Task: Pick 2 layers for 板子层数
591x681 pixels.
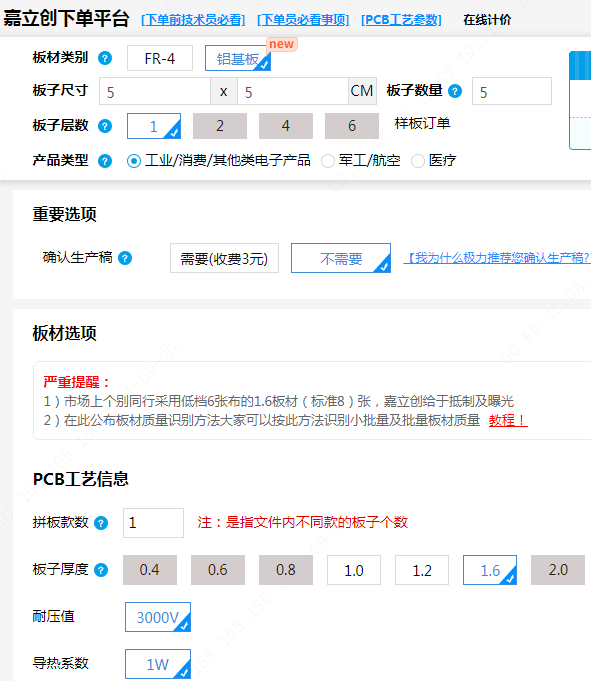Action: (220, 126)
